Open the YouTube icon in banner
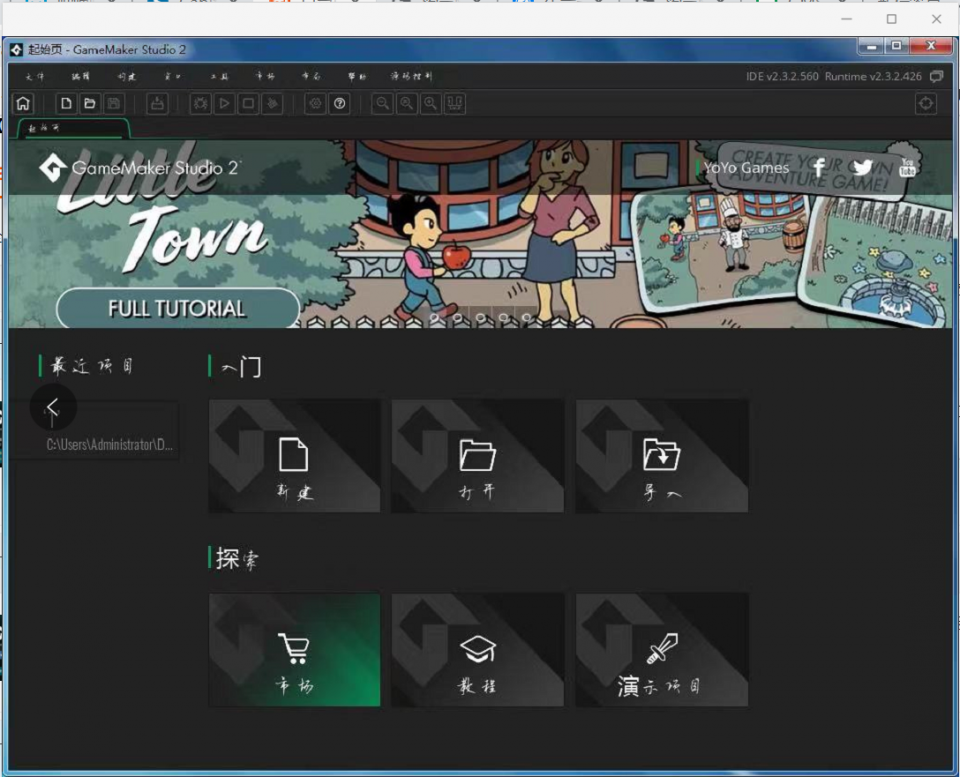Viewport: 960px width, 777px height. click(x=907, y=167)
